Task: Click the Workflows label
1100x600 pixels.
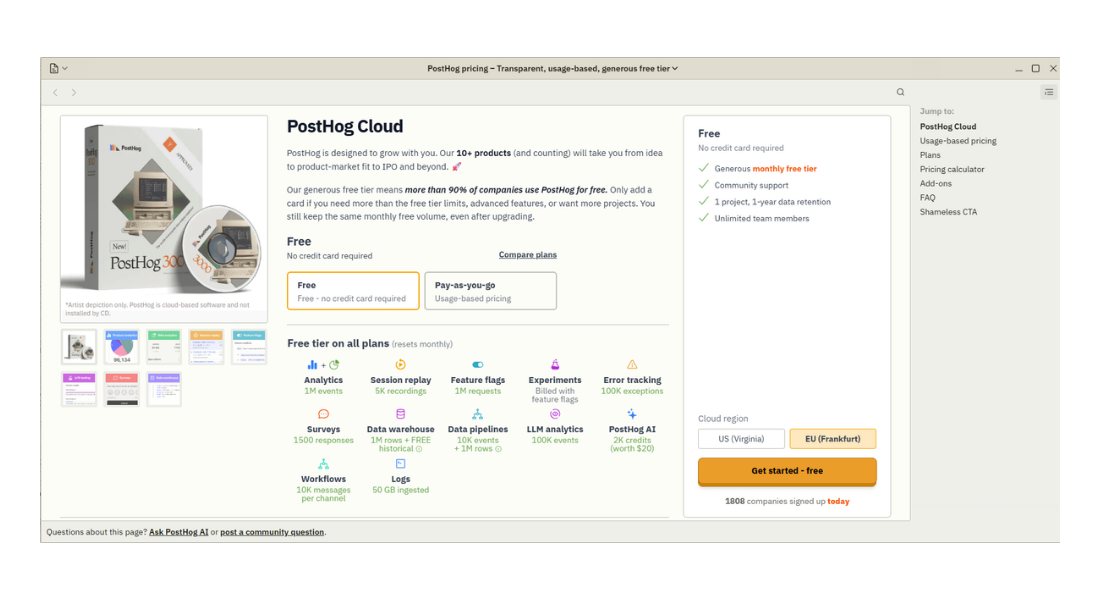Action: coord(323,479)
